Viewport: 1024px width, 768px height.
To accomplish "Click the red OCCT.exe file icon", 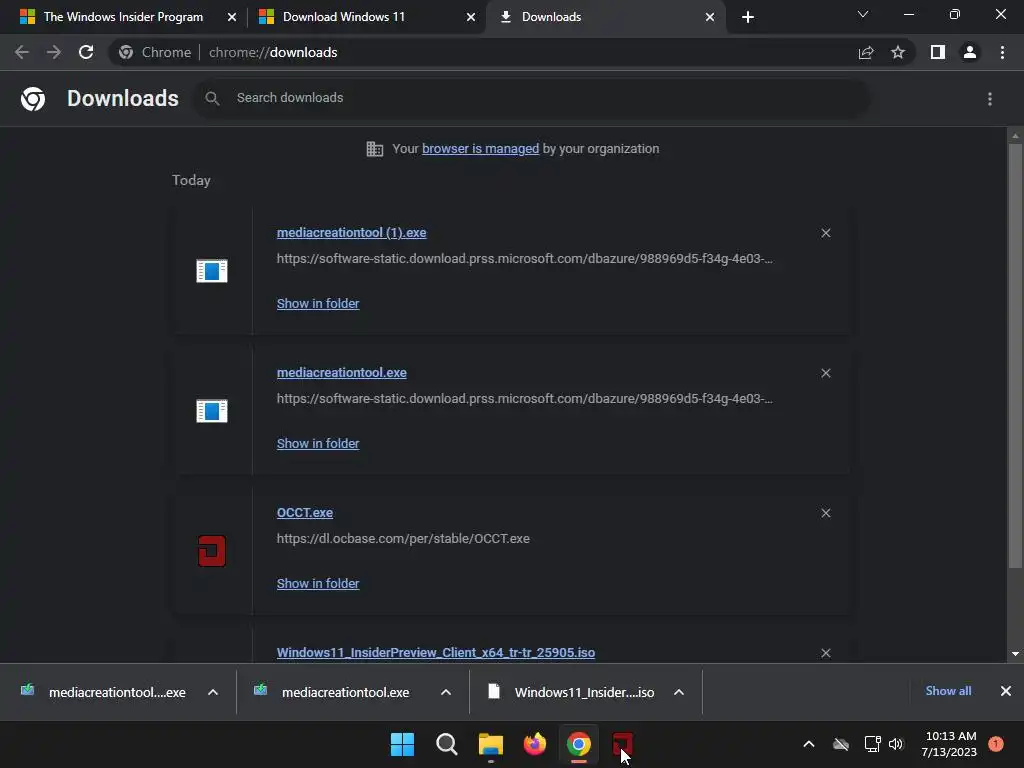I will pos(212,551).
